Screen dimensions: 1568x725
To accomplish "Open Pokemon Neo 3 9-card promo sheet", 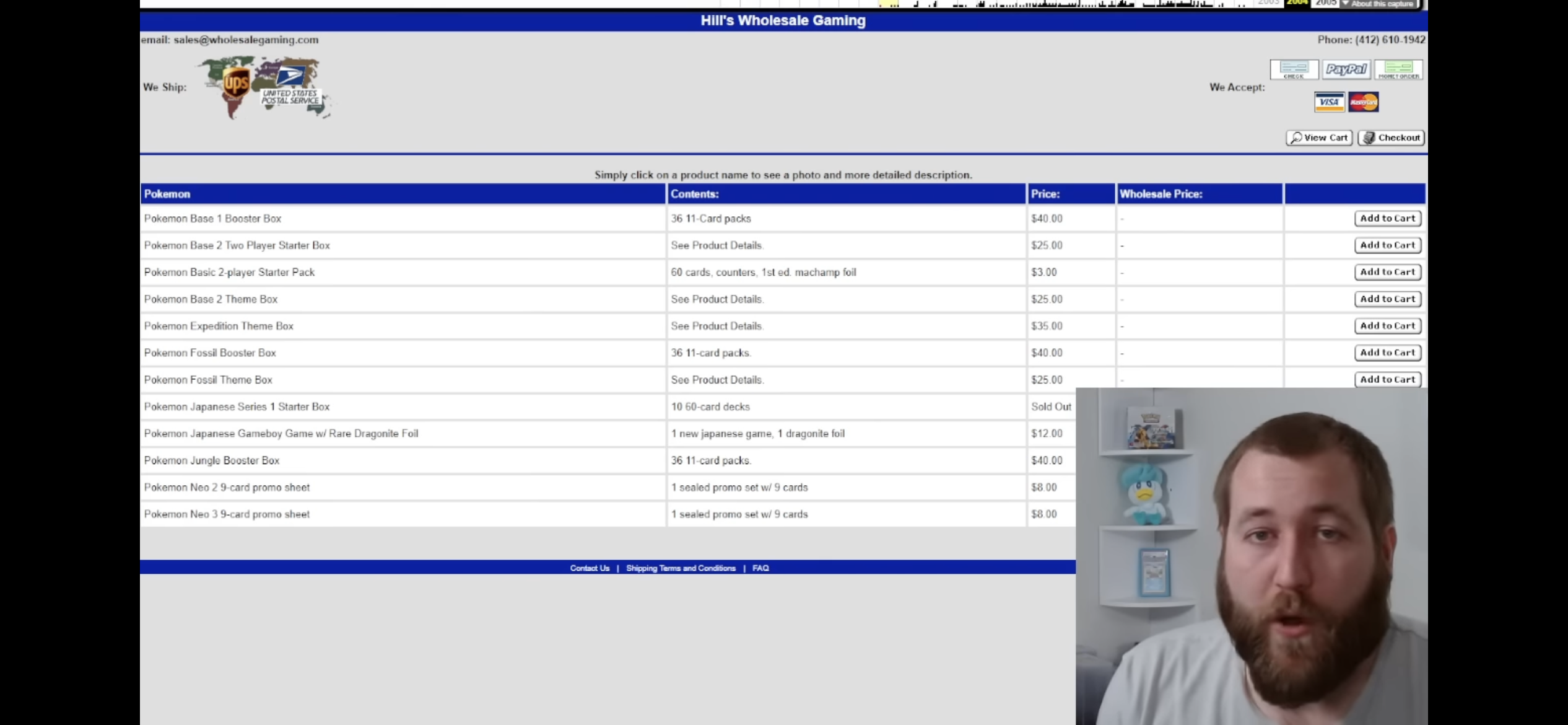I will (227, 514).
